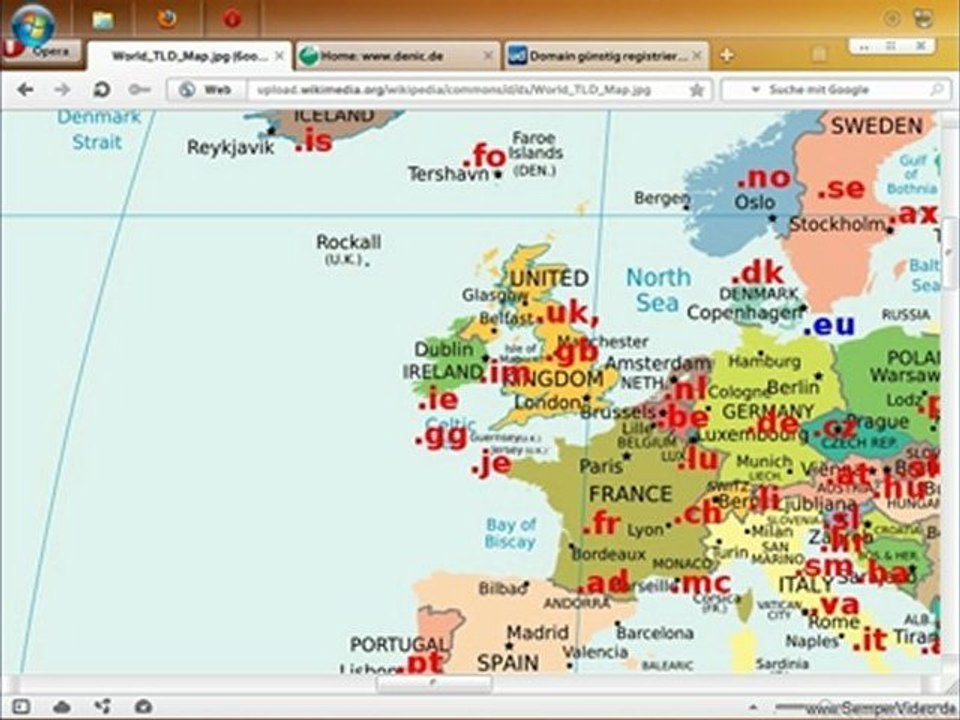Open the view options arrow beside zoom slider

click(753, 707)
